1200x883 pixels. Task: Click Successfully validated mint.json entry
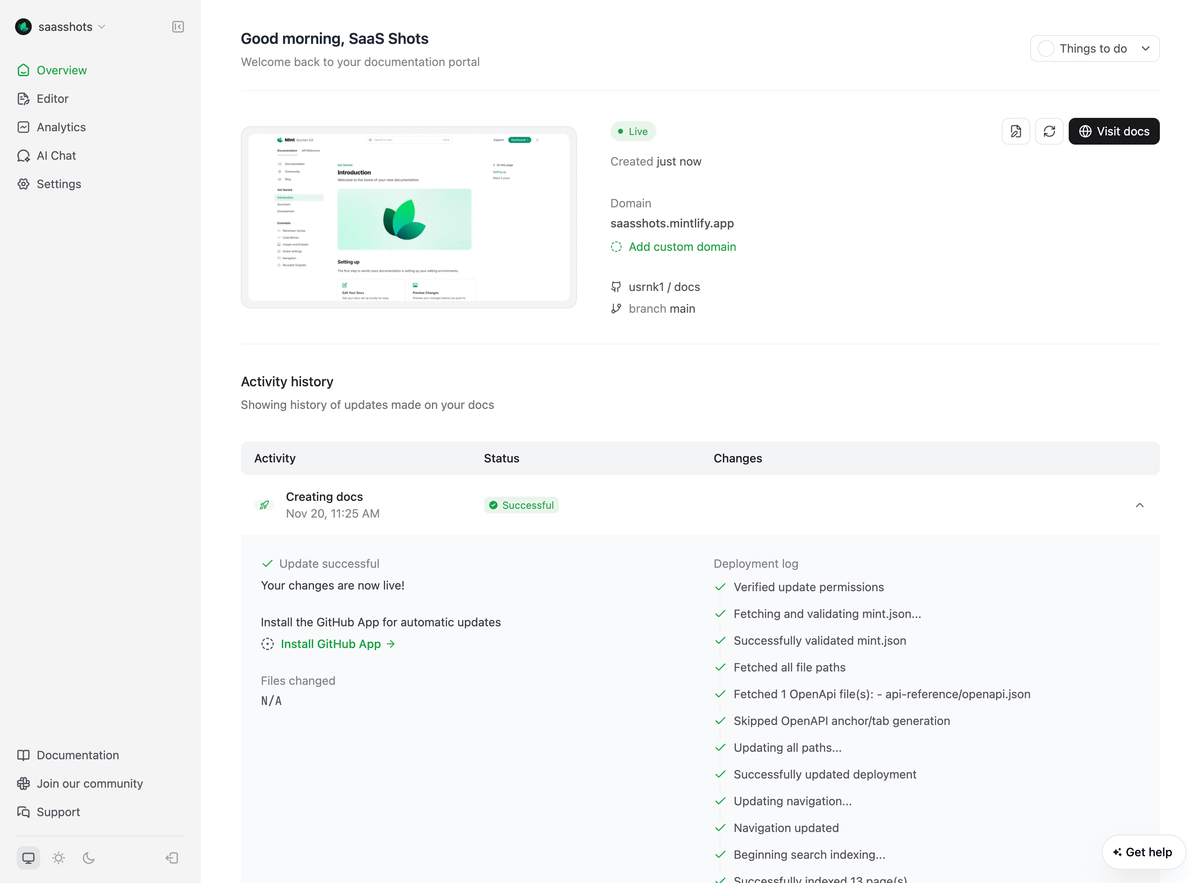click(x=820, y=641)
